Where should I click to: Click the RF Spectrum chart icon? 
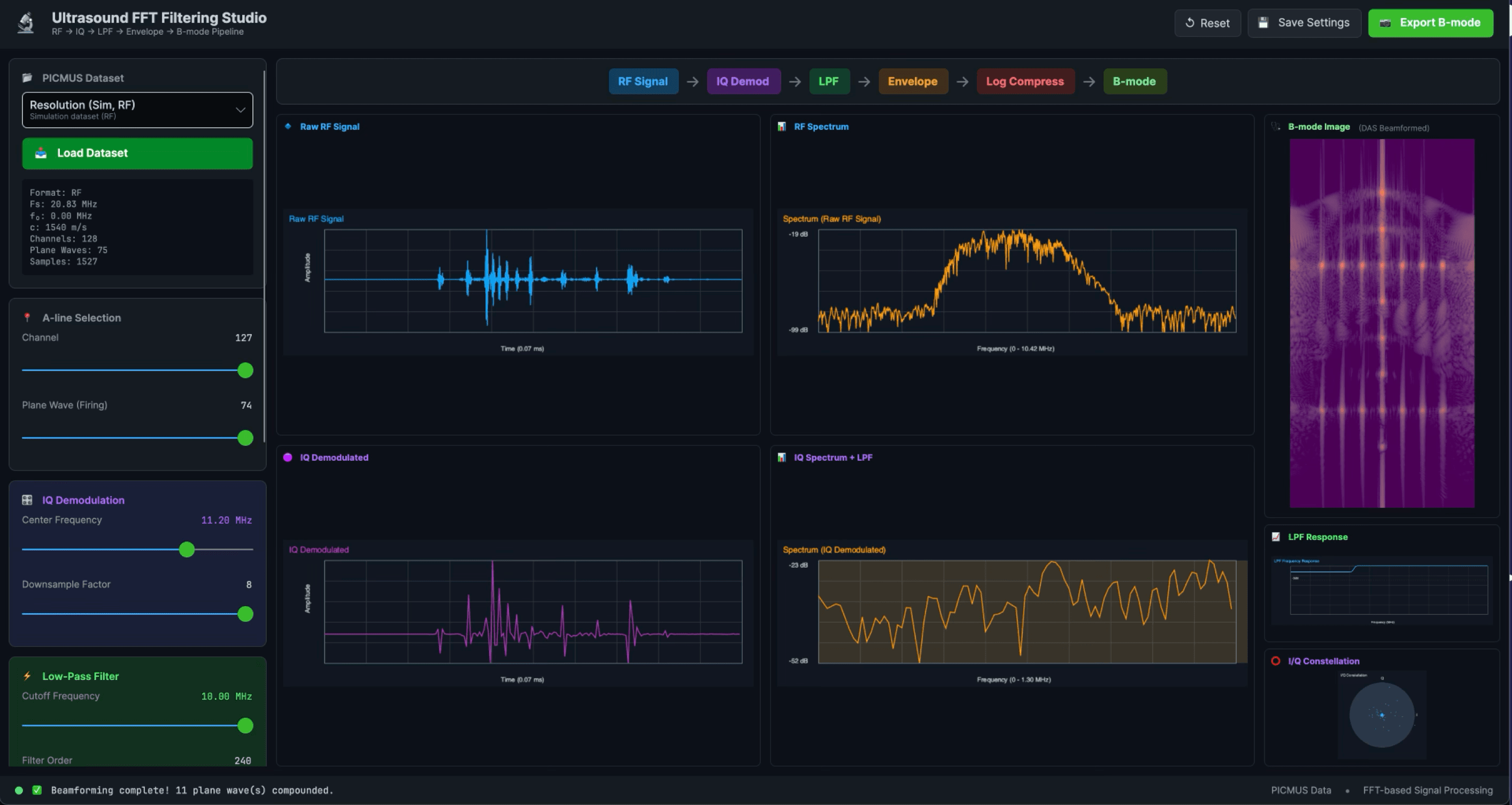click(x=782, y=126)
